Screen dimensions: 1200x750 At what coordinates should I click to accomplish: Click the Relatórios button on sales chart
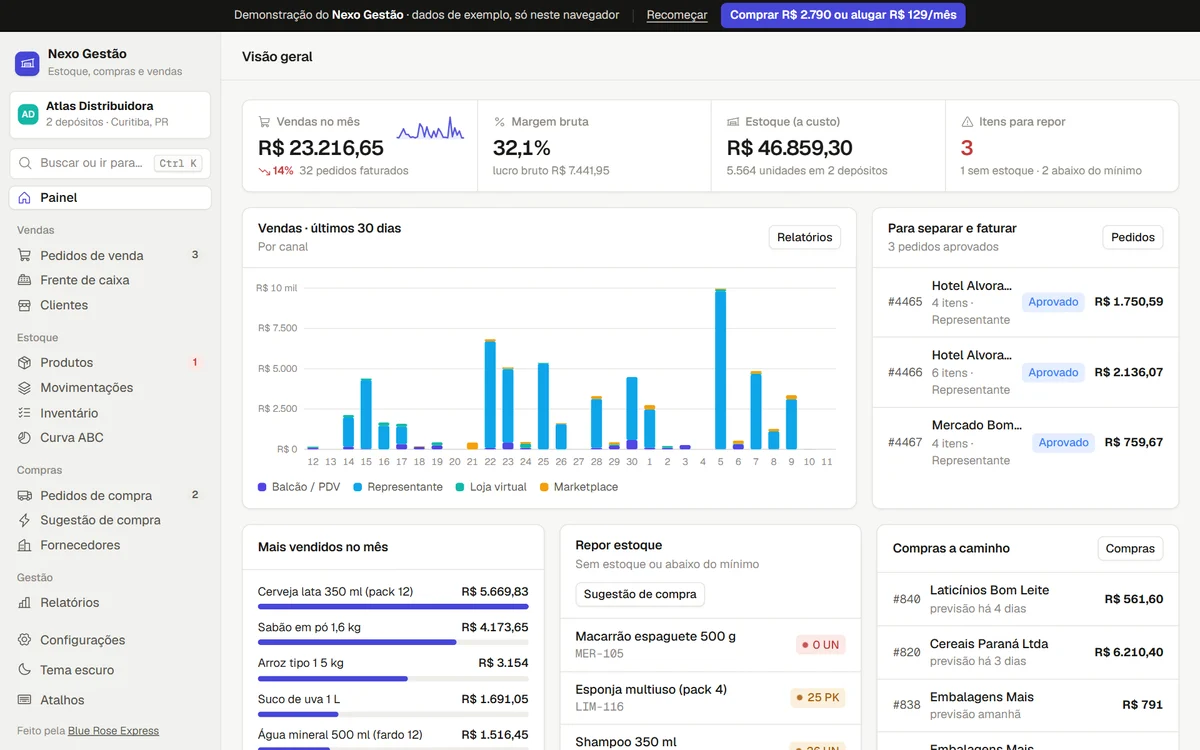pyautogui.click(x=805, y=237)
